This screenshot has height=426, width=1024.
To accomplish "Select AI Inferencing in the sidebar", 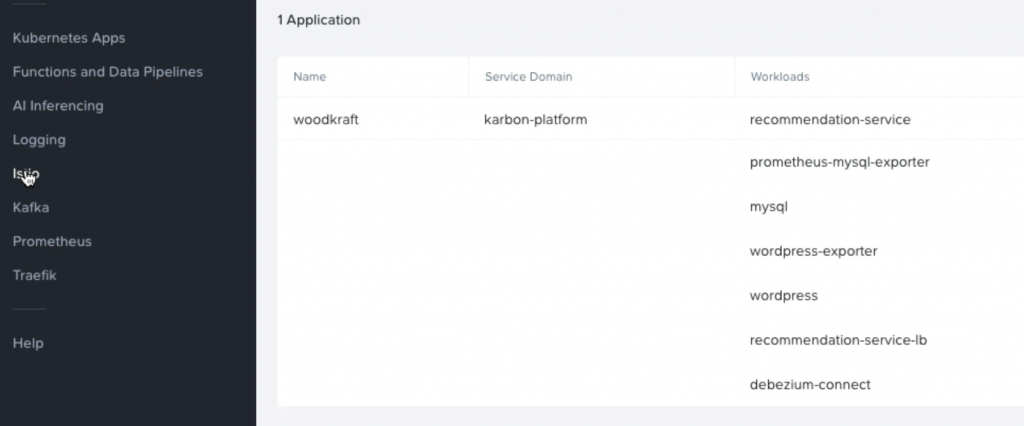I will click(x=58, y=106).
